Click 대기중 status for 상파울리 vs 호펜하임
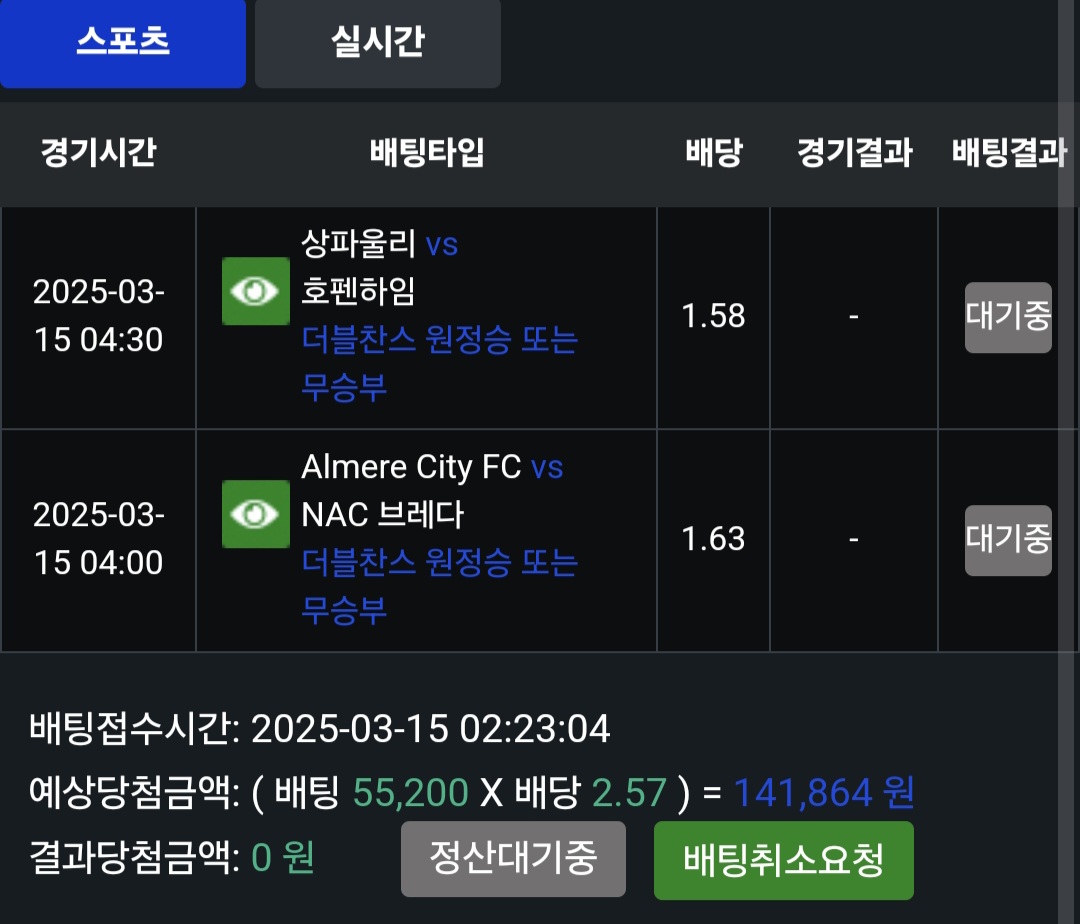This screenshot has width=1080, height=924. 1008,317
